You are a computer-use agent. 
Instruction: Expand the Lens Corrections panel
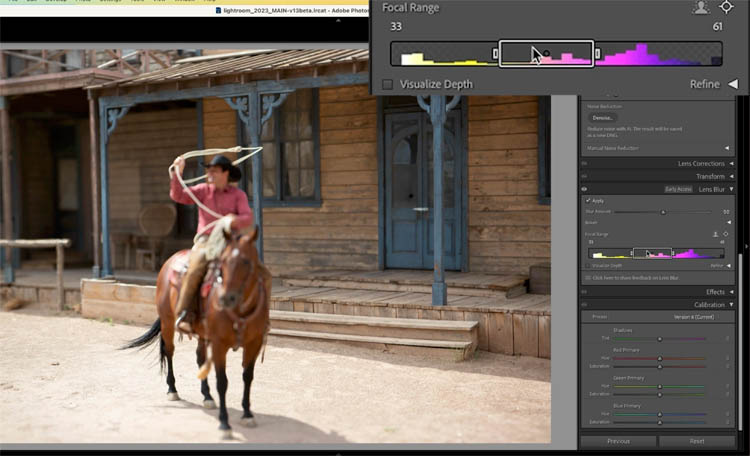731,163
